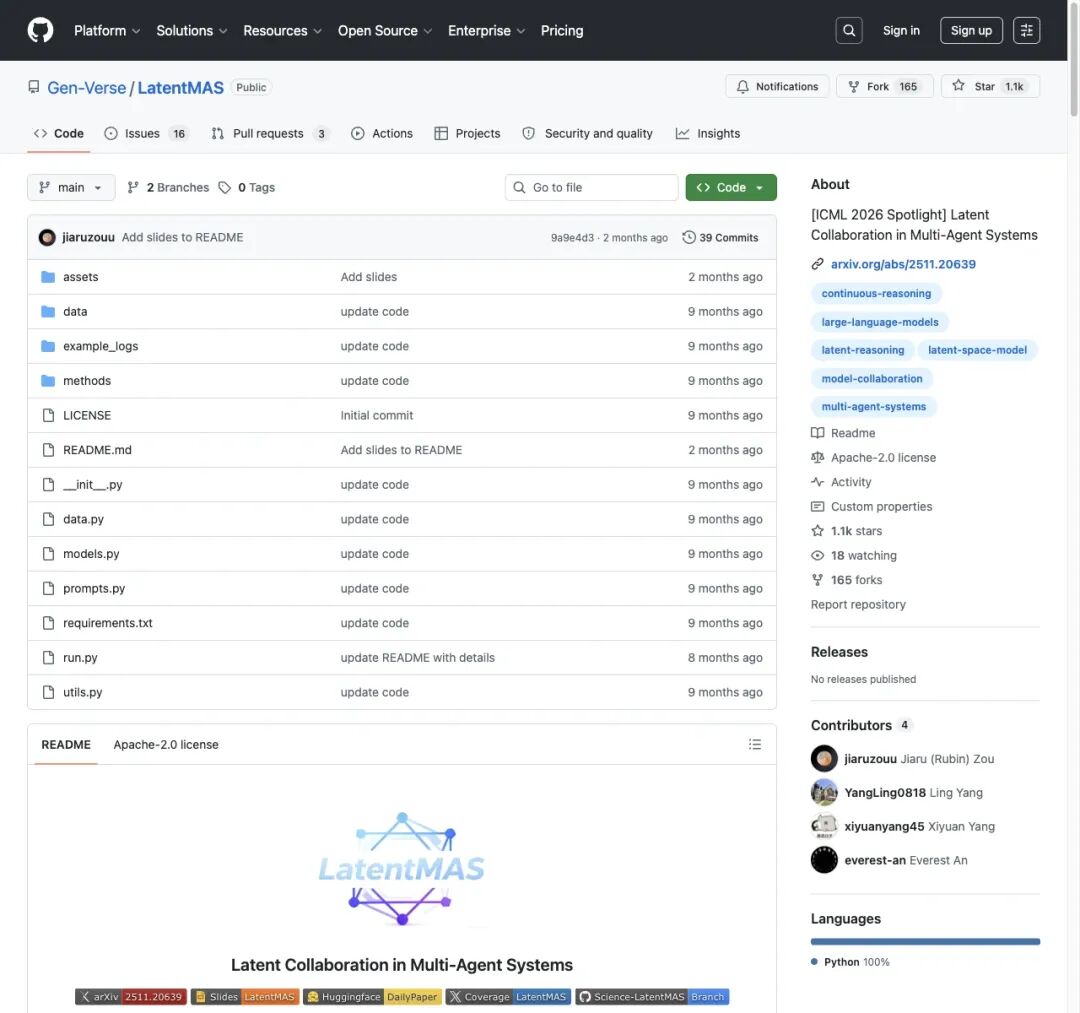Click the Python language bar
This screenshot has width=1080, height=1013.
(925, 941)
